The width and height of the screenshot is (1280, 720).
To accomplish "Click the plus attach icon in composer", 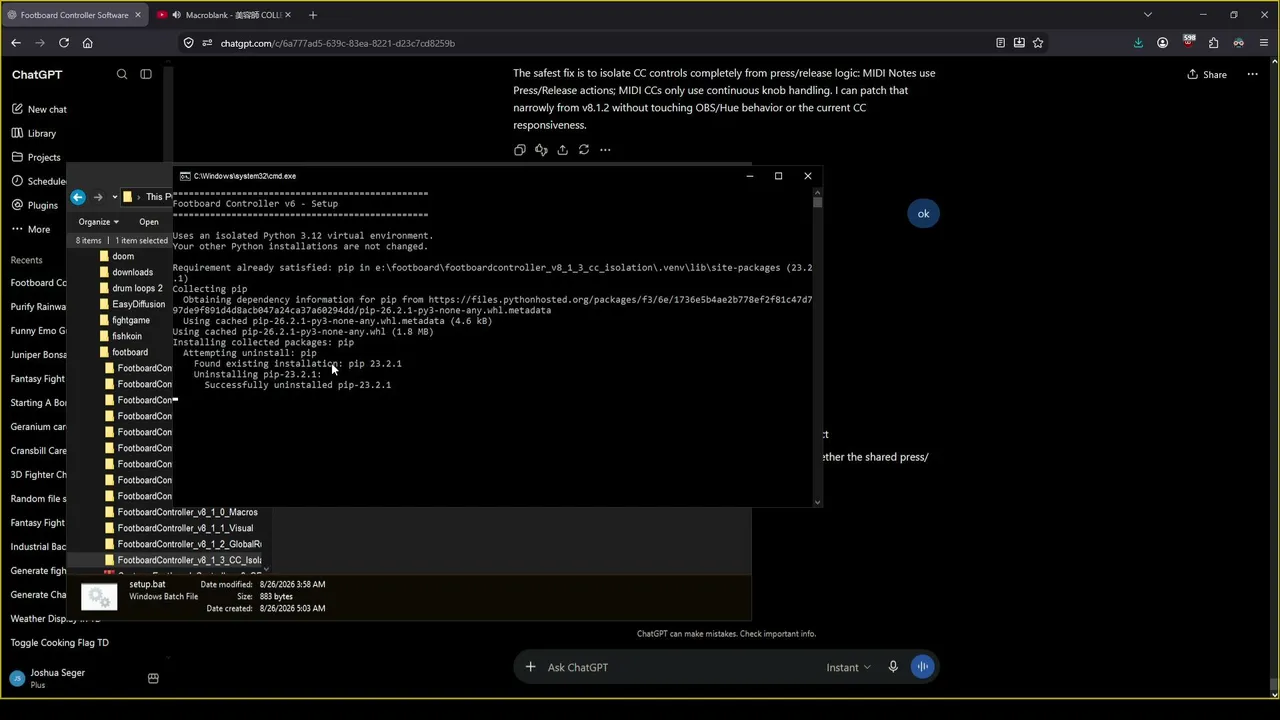I will point(531,667).
